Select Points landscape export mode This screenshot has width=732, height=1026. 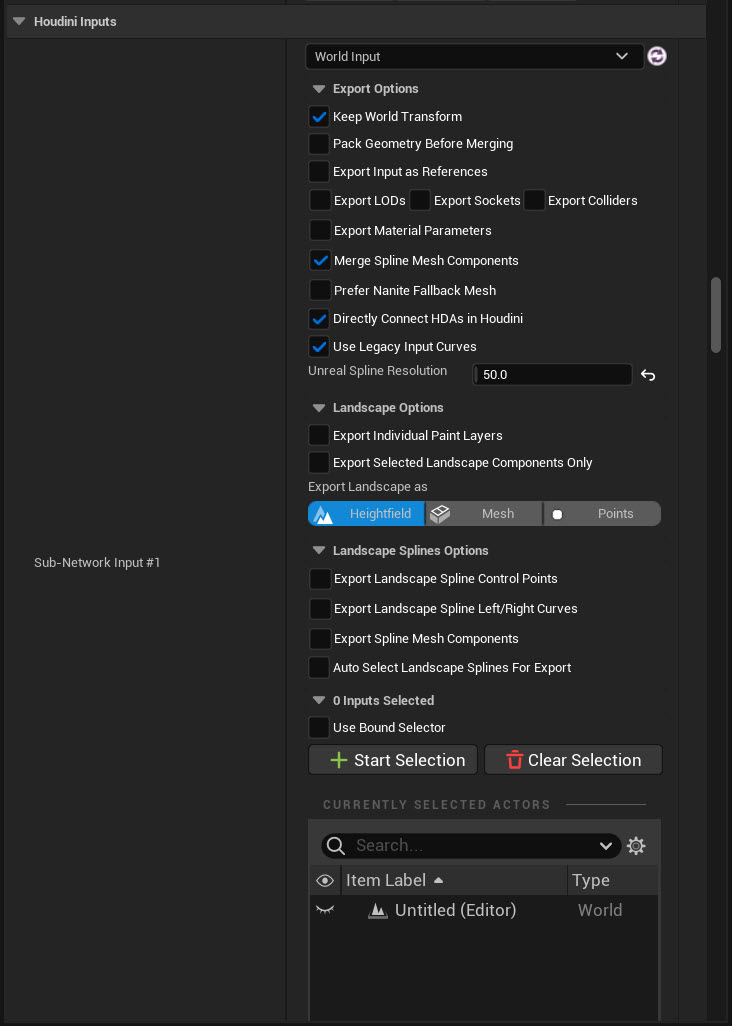click(x=602, y=514)
